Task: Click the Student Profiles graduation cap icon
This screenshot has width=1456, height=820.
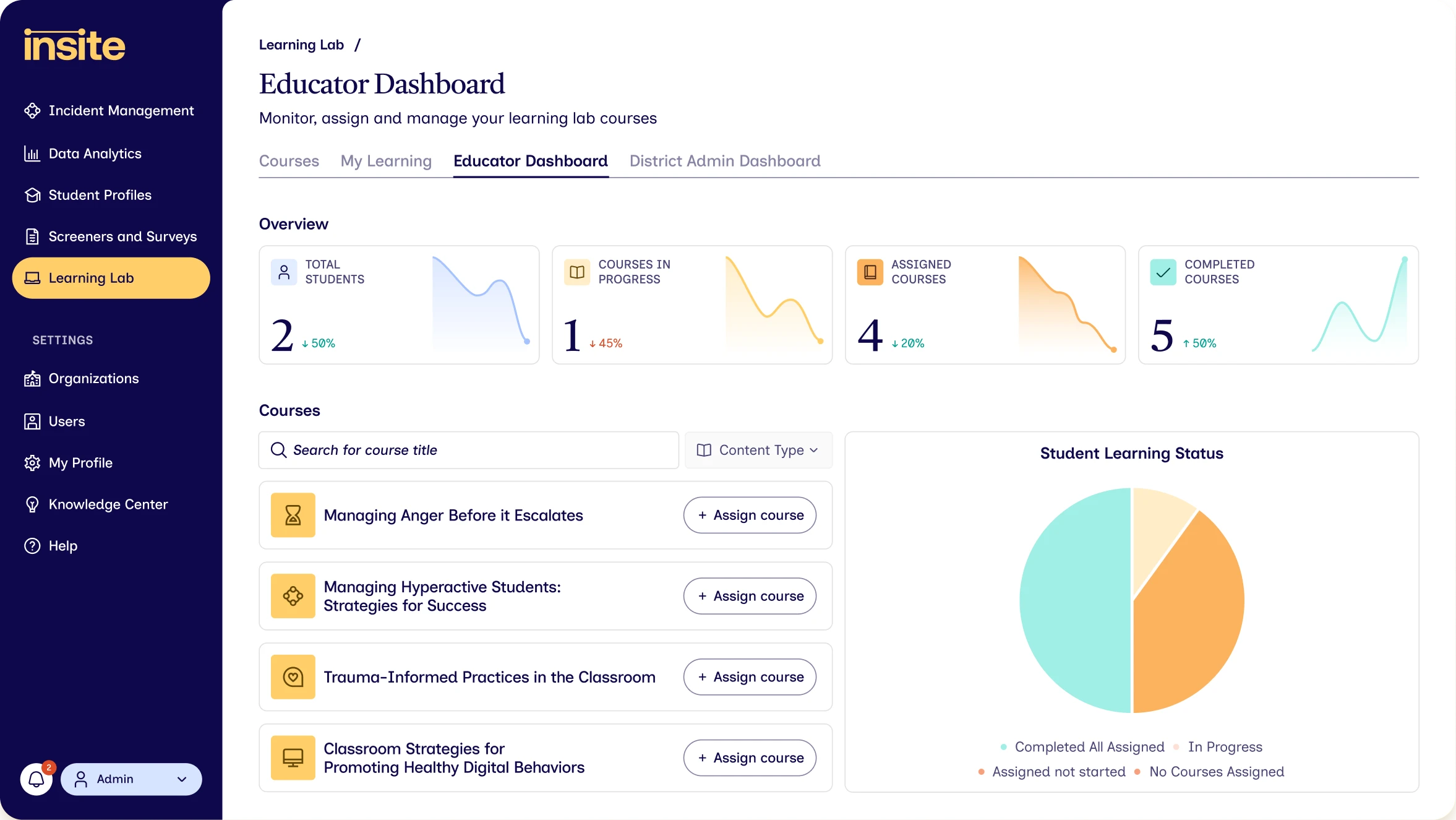Action: [32, 195]
